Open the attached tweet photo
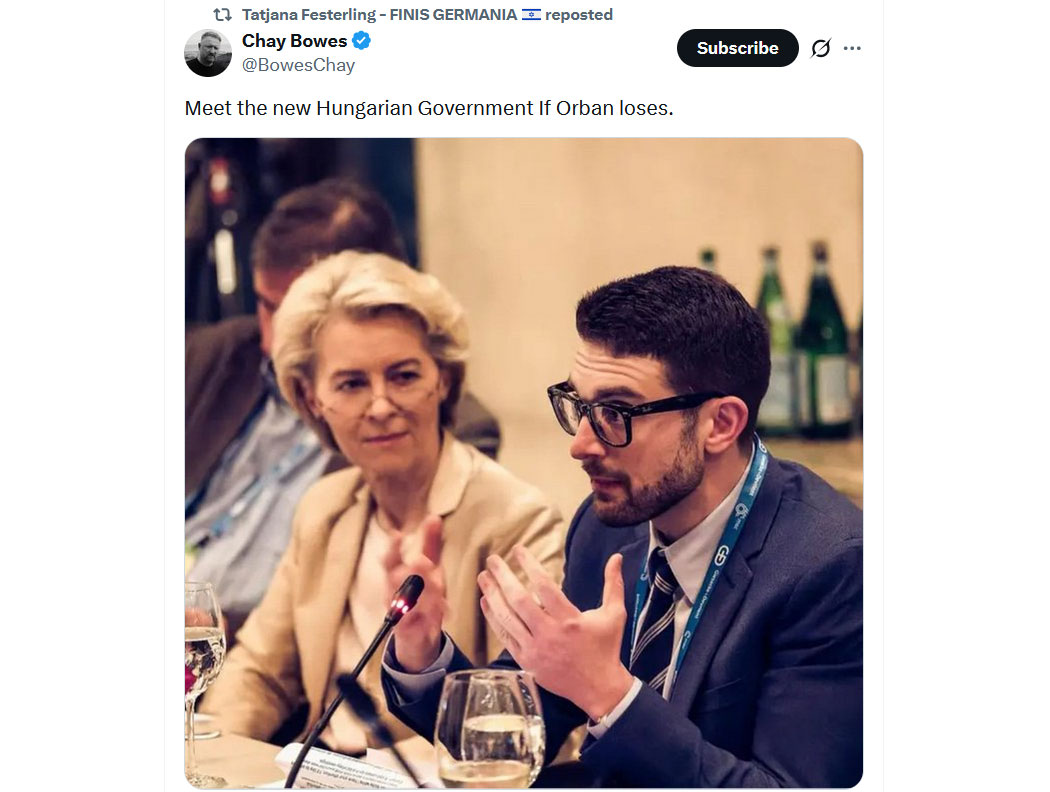 (x=523, y=462)
